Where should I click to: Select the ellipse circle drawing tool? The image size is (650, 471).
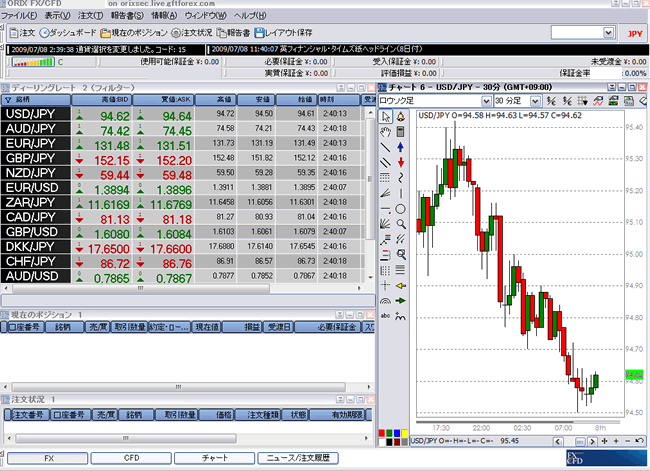(400, 209)
